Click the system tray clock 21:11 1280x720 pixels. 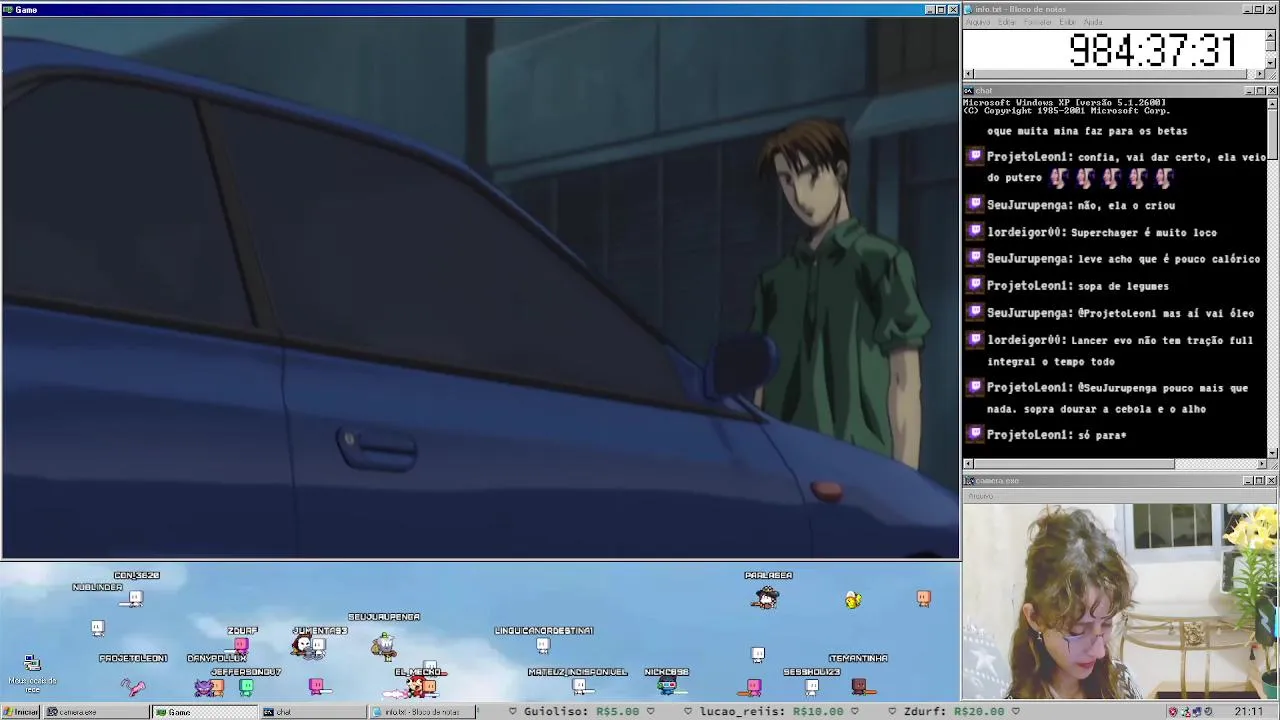[1248, 712]
